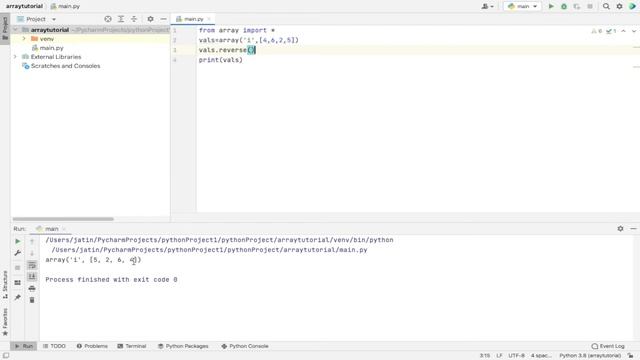Open run configuration wrench icon
The image size is (640, 360).
pyautogui.click(x=18, y=253)
